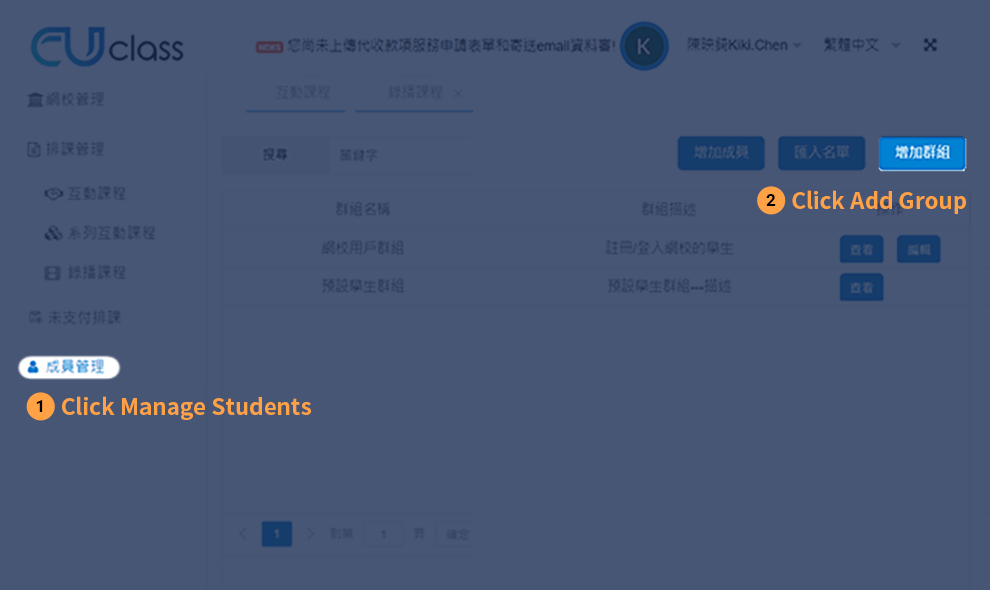The image size is (990, 590).
Task: Click the 網校管理 building icon
Action: tap(35, 99)
